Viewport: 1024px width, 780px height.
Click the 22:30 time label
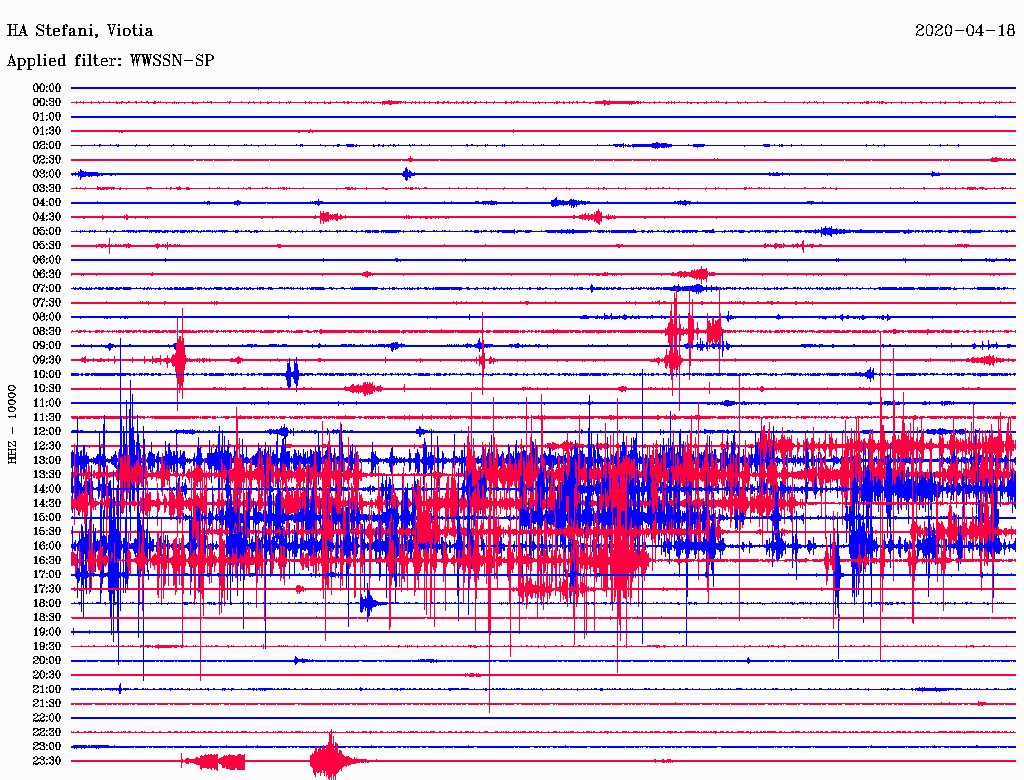tap(47, 732)
